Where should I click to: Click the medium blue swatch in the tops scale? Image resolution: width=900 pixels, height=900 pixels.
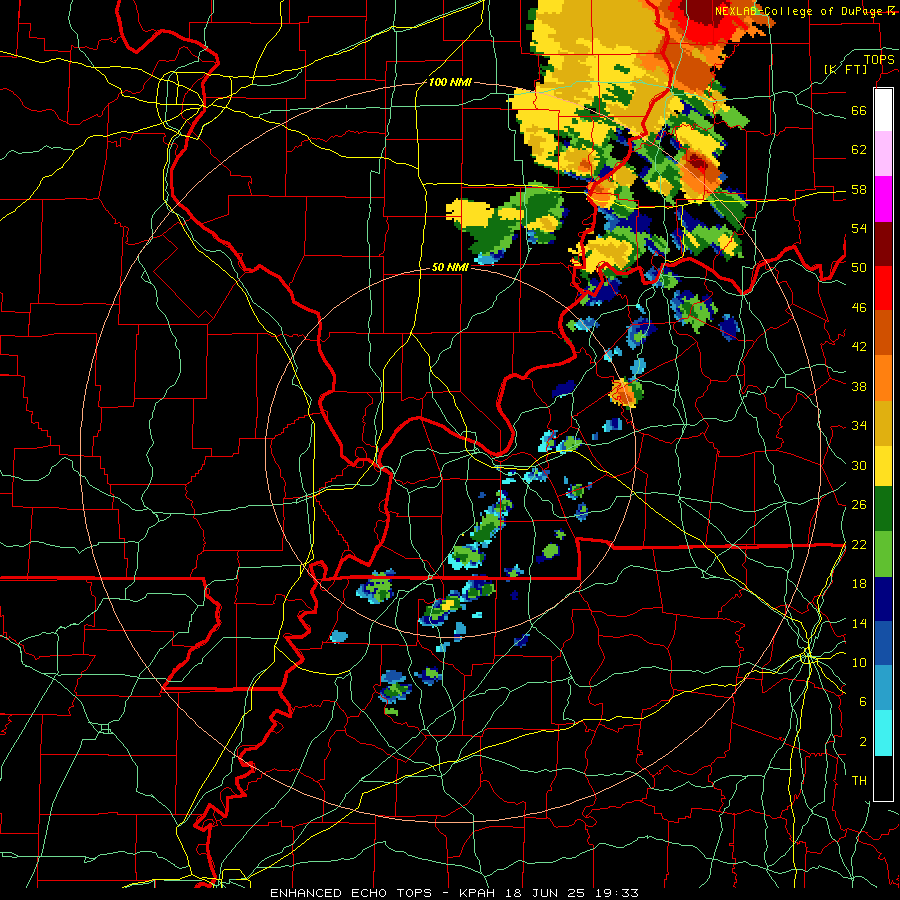click(x=883, y=643)
